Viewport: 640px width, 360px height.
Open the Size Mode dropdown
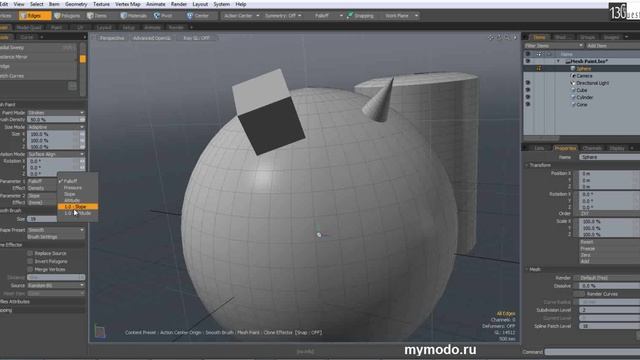(x=56, y=127)
